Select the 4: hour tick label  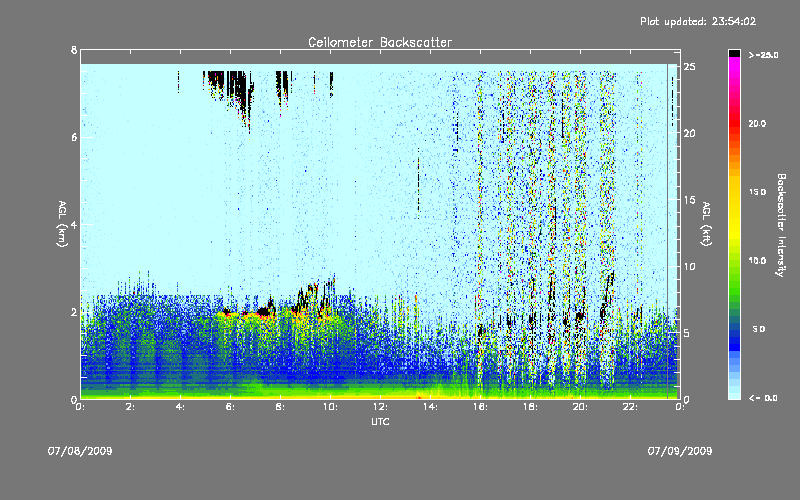pyautogui.click(x=180, y=407)
